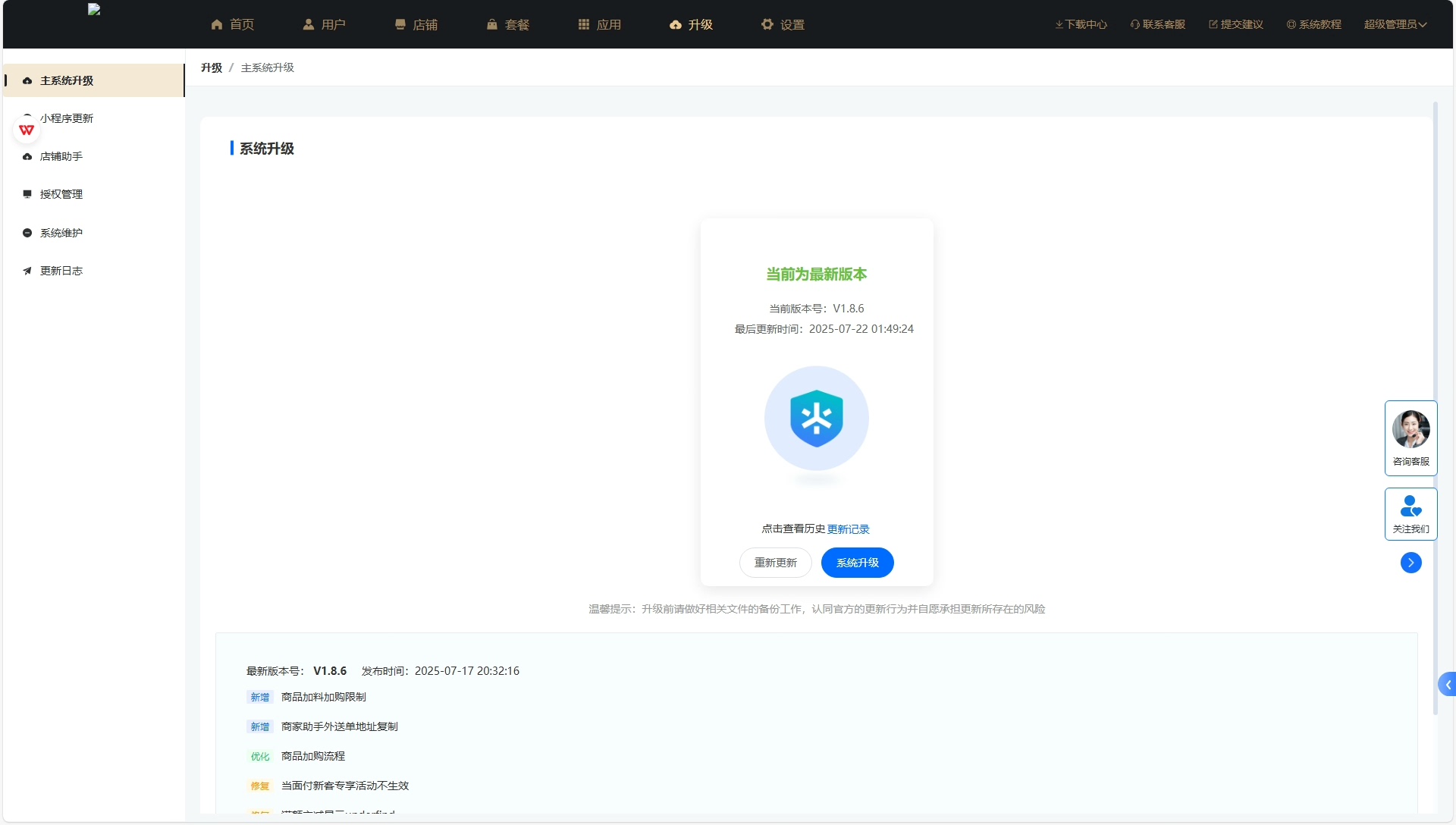The width and height of the screenshot is (1456, 825).
Task: Click the shield logo in upgrade card
Action: tap(816, 419)
